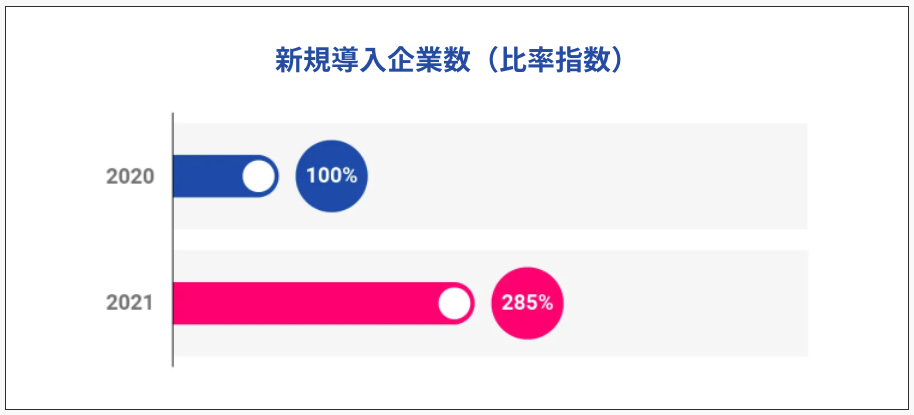Screen dimensions: 914x415
Task: Click gap between pink bar and 285% badge
Action: click(x=482, y=303)
